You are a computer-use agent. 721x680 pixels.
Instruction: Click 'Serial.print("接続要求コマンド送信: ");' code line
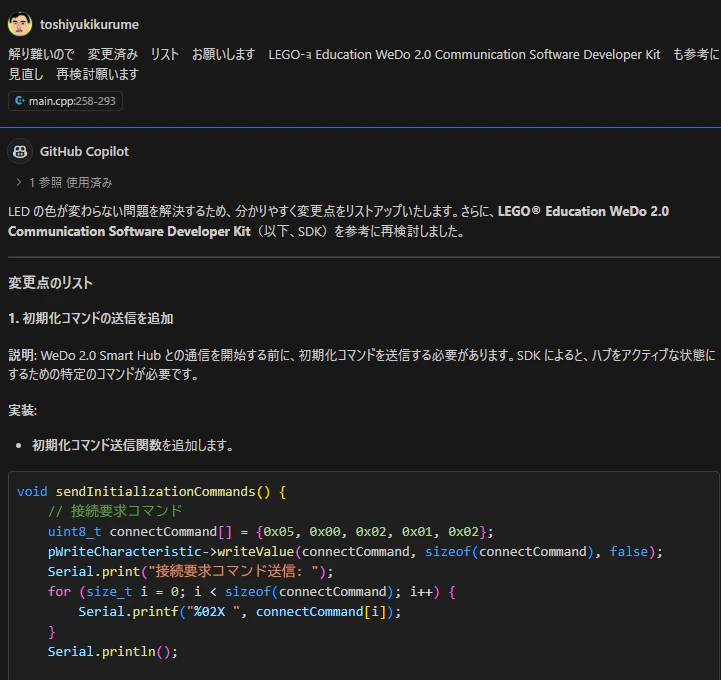pyautogui.click(x=190, y=571)
